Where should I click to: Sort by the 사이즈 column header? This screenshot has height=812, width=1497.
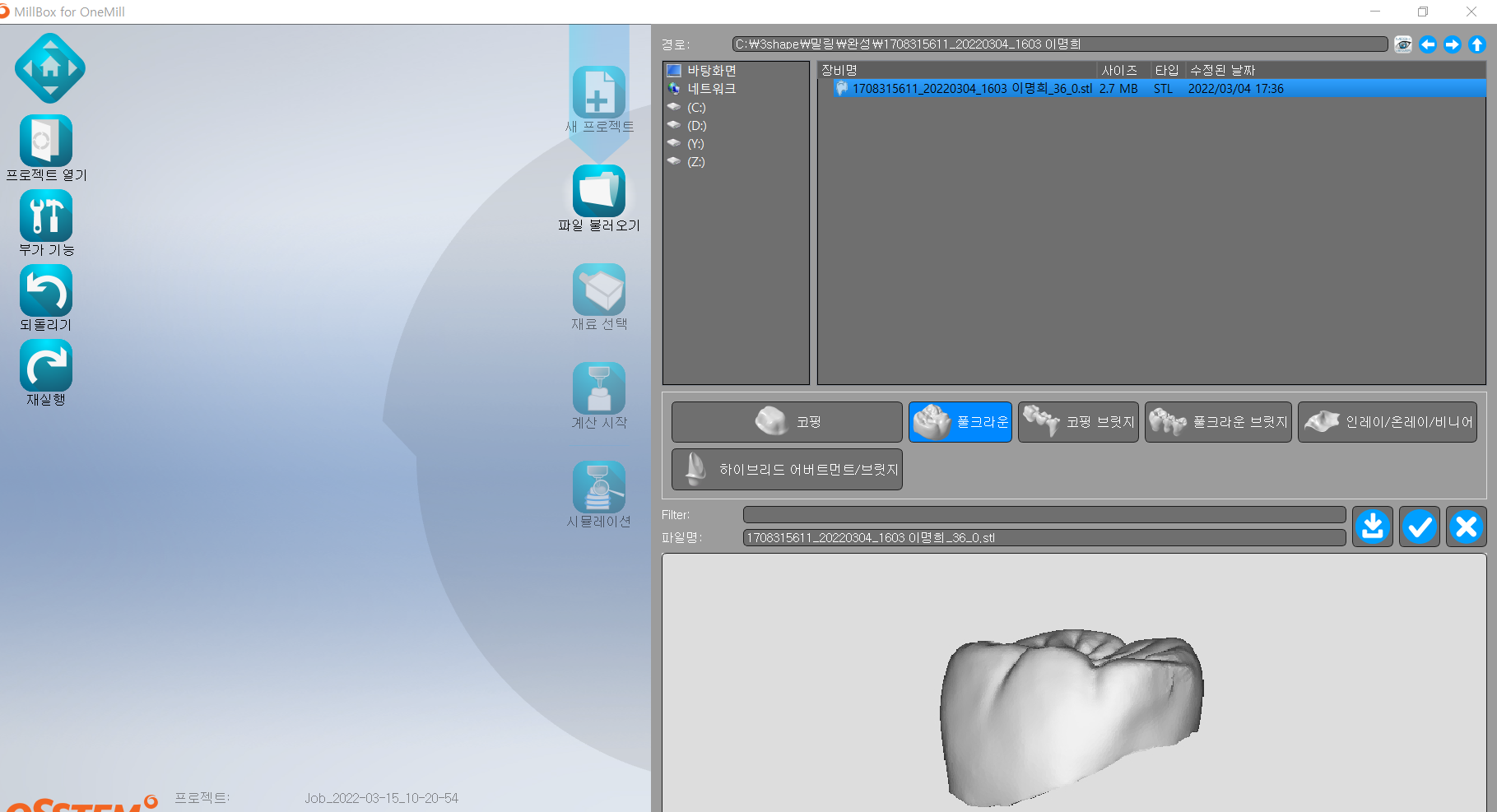1123,71
